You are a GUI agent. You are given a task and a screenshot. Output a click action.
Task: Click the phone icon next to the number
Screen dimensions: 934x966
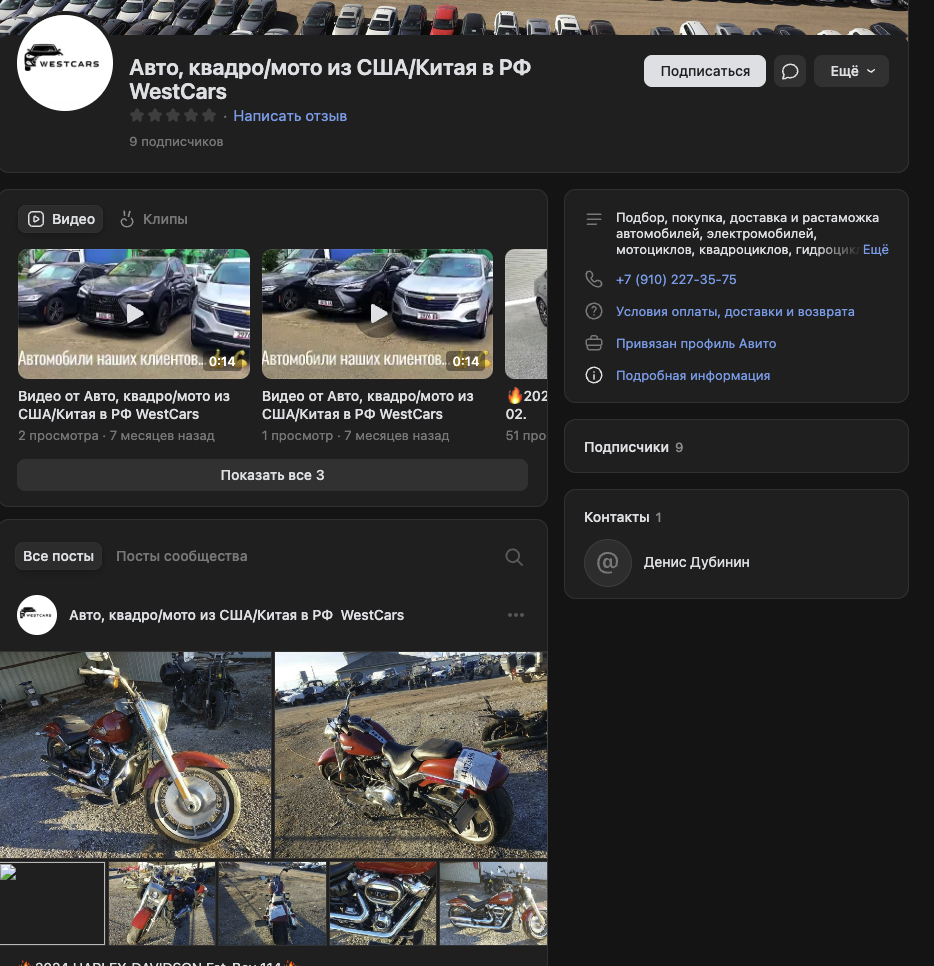(x=594, y=280)
